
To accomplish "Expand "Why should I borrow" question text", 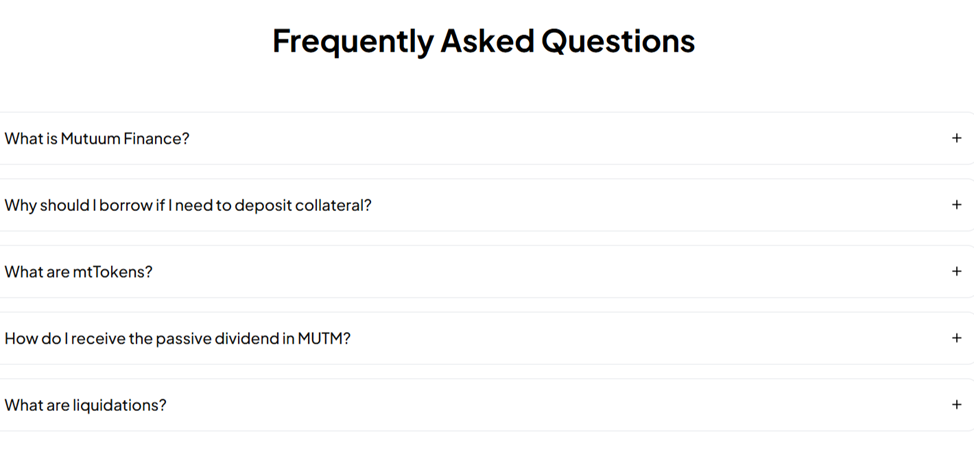I will click(x=188, y=205).
